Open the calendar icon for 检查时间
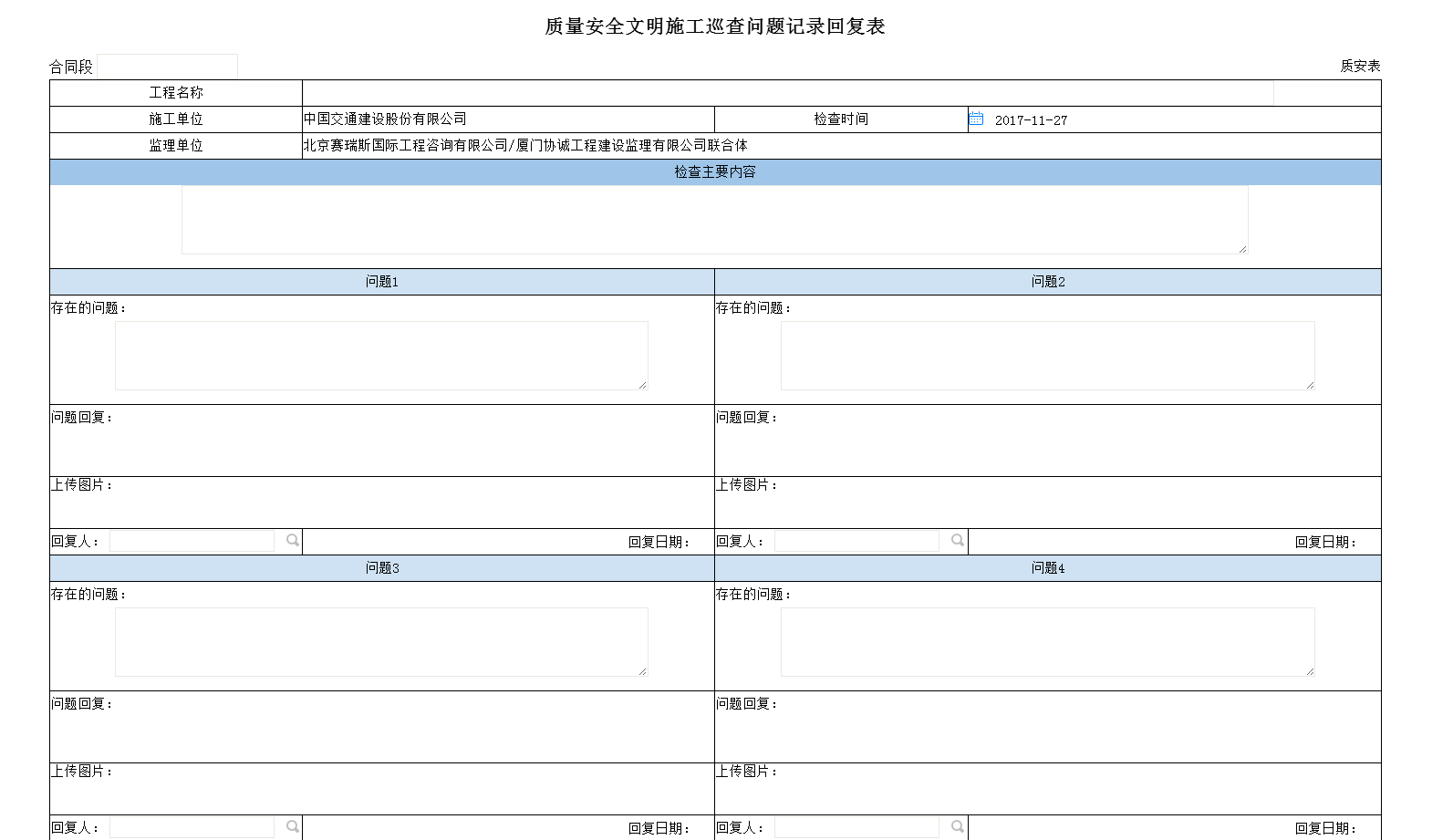The height and width of the screenshot is (840, 1453). (x=976, y=119)
